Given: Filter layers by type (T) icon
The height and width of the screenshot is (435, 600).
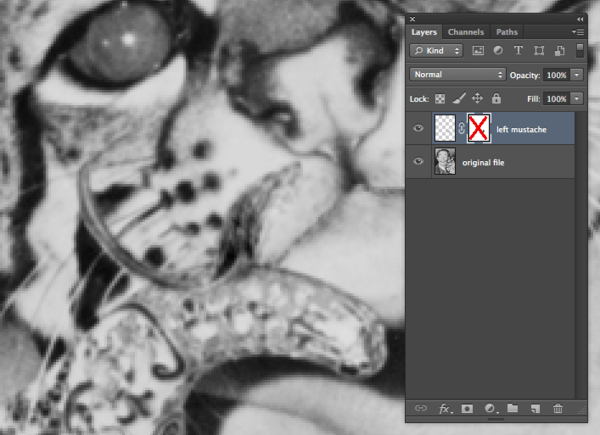Looking at the screenshot, I should point(518,50).
